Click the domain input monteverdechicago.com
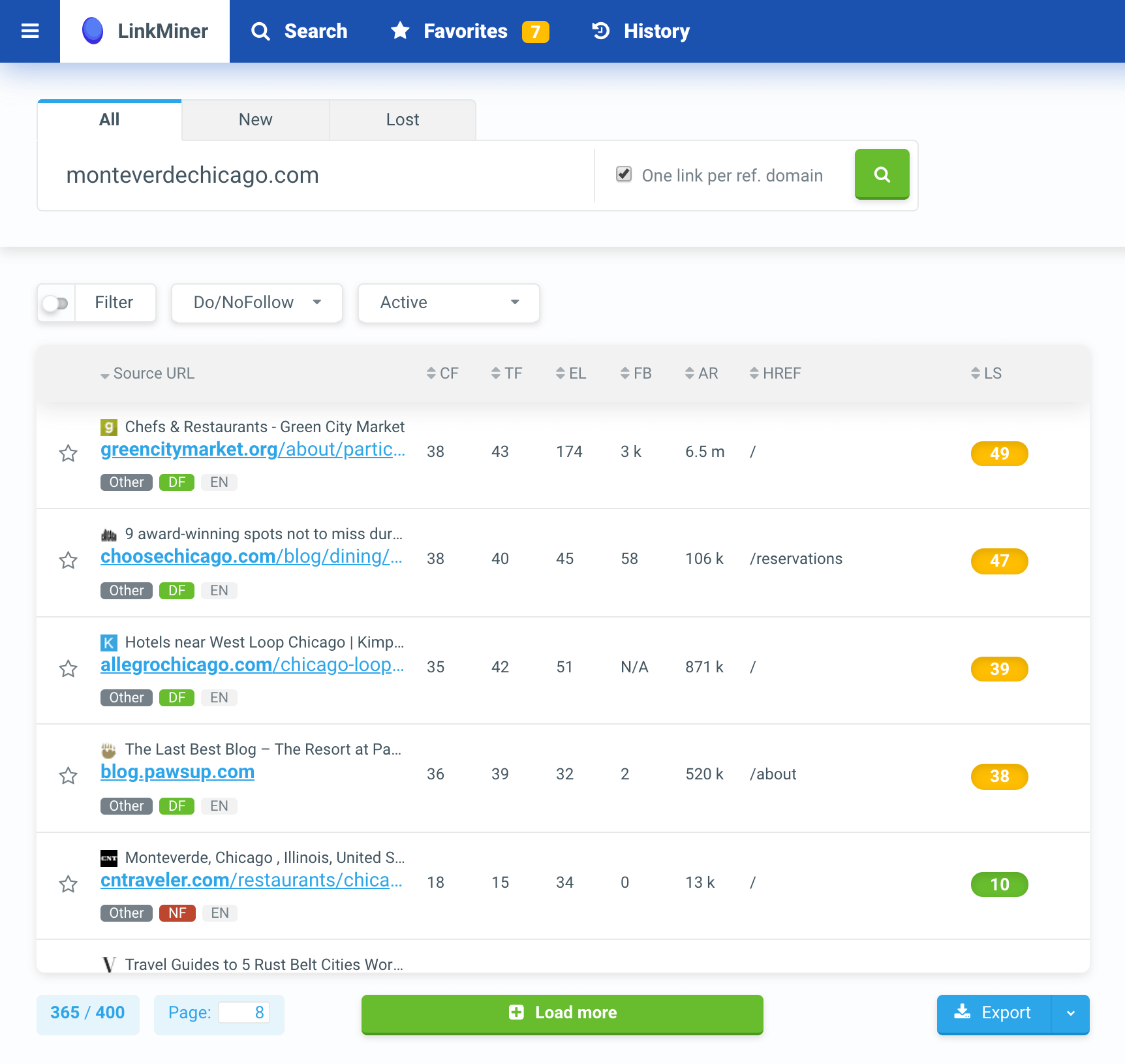The image size is (1125, 1064). [x=316, y=176]
